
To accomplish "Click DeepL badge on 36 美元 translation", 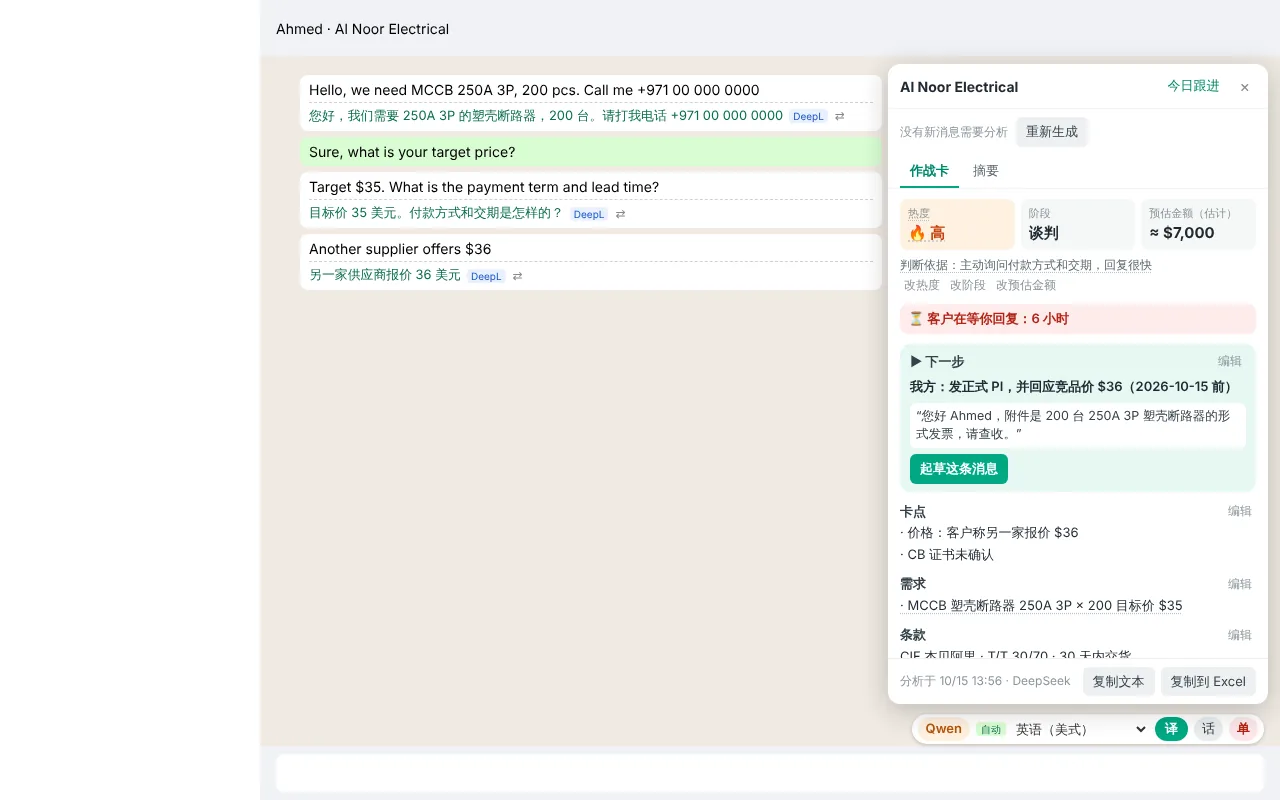I will tap(486, 276).
